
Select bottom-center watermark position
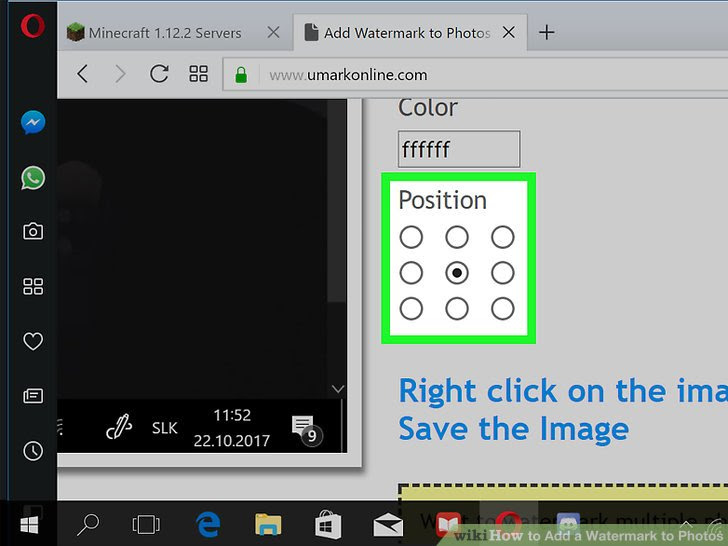(x=457, y=308)
